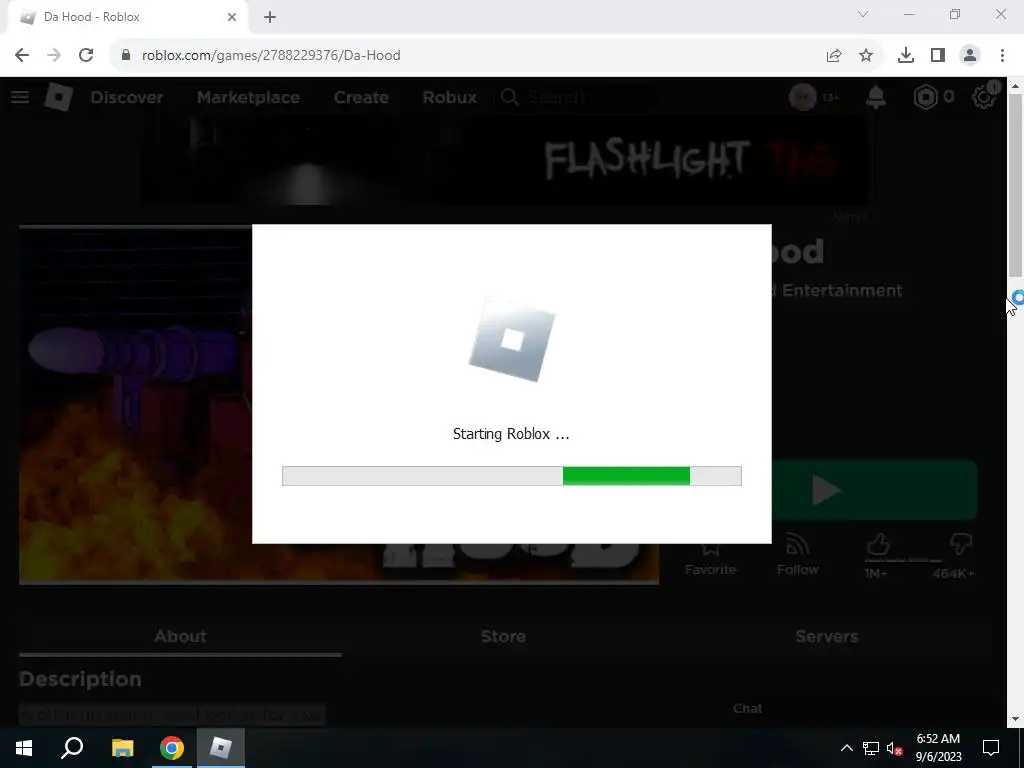The image size is (1024, 768).
Task: Open the Chat panel
Action: coord(747,709)
